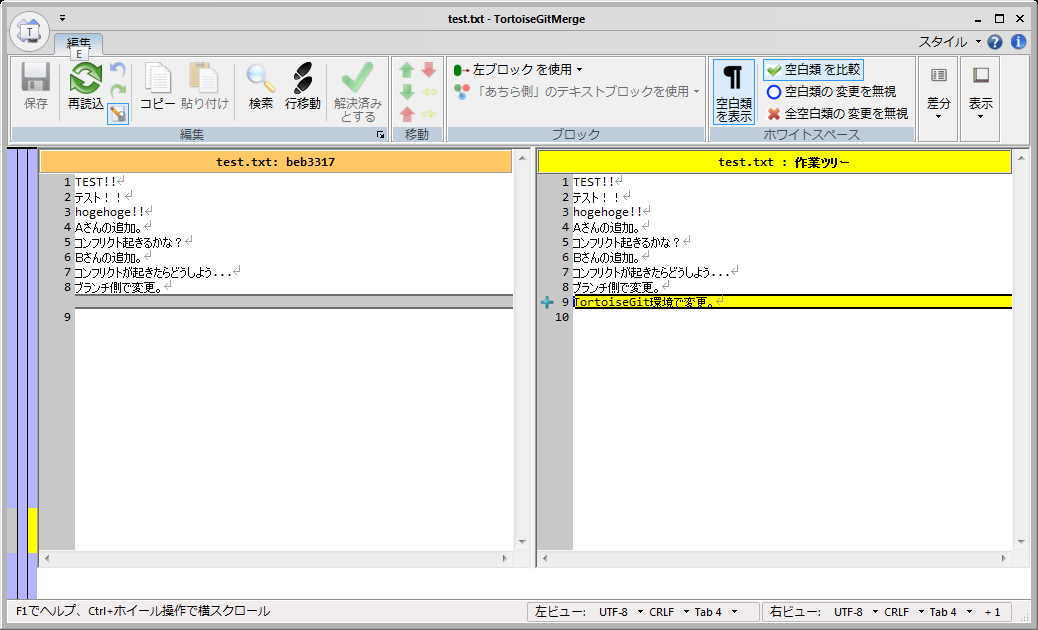The height and width of the screenshot is (630, 1038).
Task: Click the '+ 1' status bar indicator
Action: (x=992, y=612)
